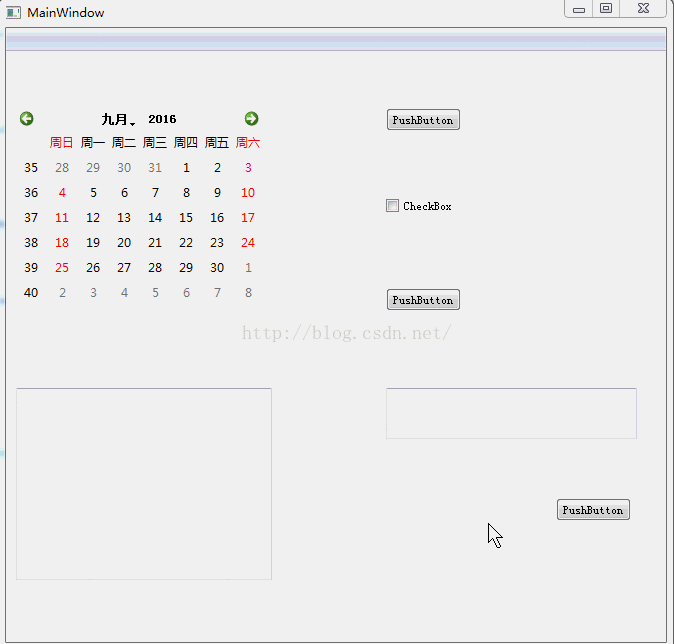Maximize the MainWindow window

tap(606, 9)
